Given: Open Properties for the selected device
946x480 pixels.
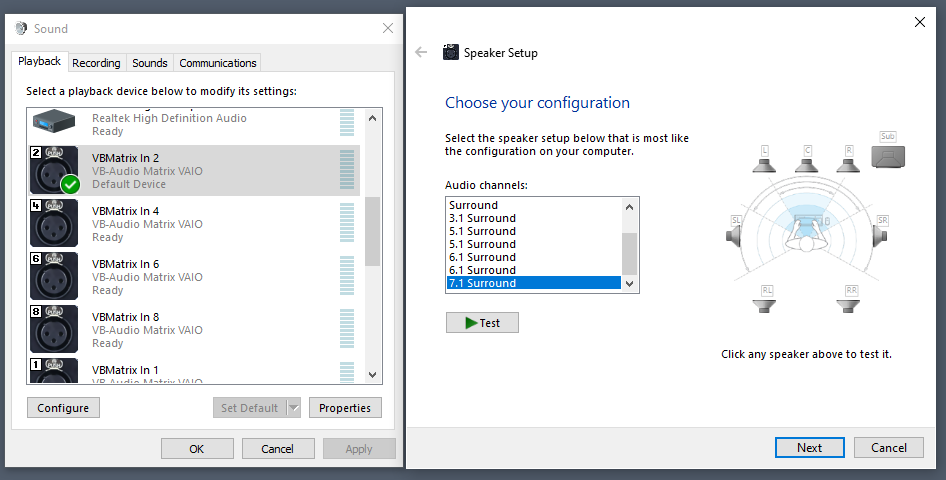Looking at the screenshot, I should click(x=345, y=408).
